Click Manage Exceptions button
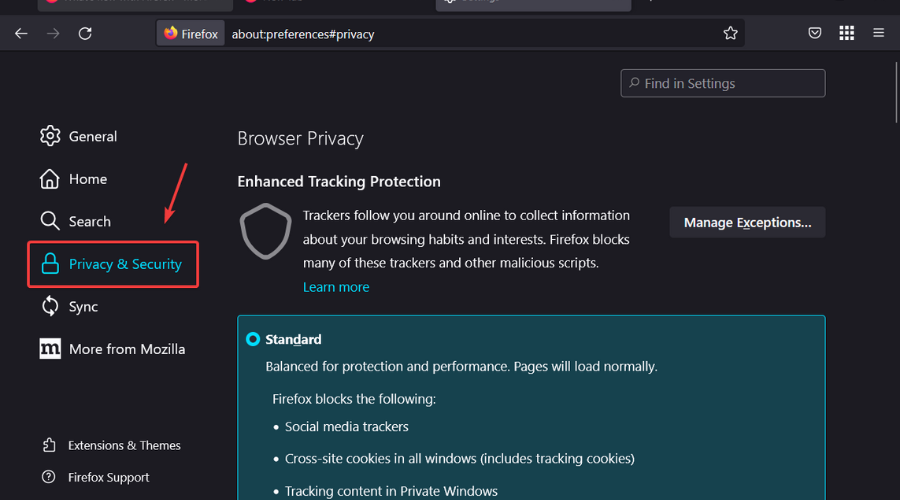The image size is (900, 500). [747, 222]
